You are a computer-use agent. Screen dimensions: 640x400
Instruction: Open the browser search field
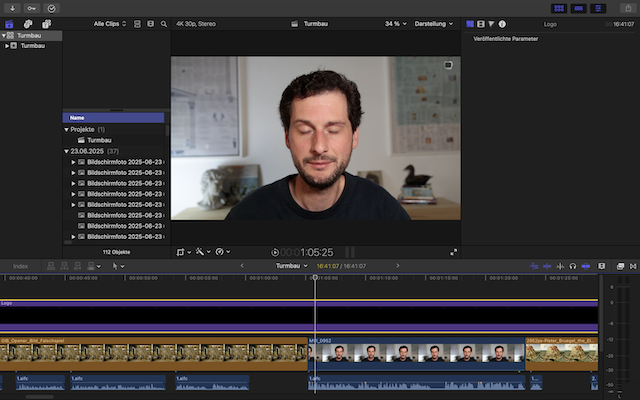click(x=164, y=24)
